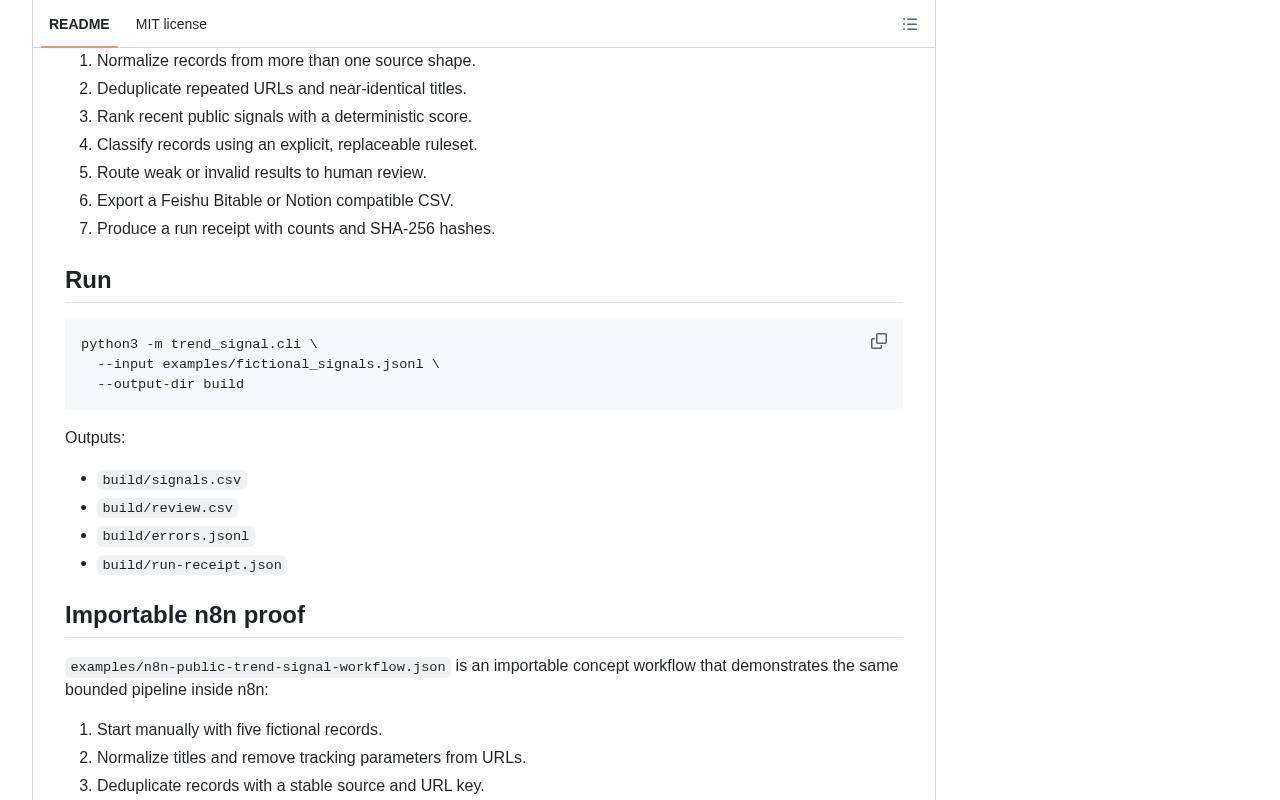Click the python3 -m trend_signal.cli code line

[x=199, y=344]
